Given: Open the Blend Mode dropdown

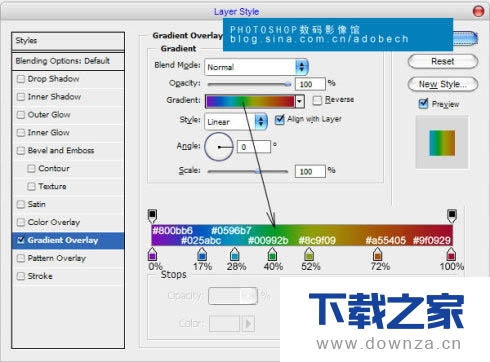Looking at the screenshot, I should tap(256, 67).
